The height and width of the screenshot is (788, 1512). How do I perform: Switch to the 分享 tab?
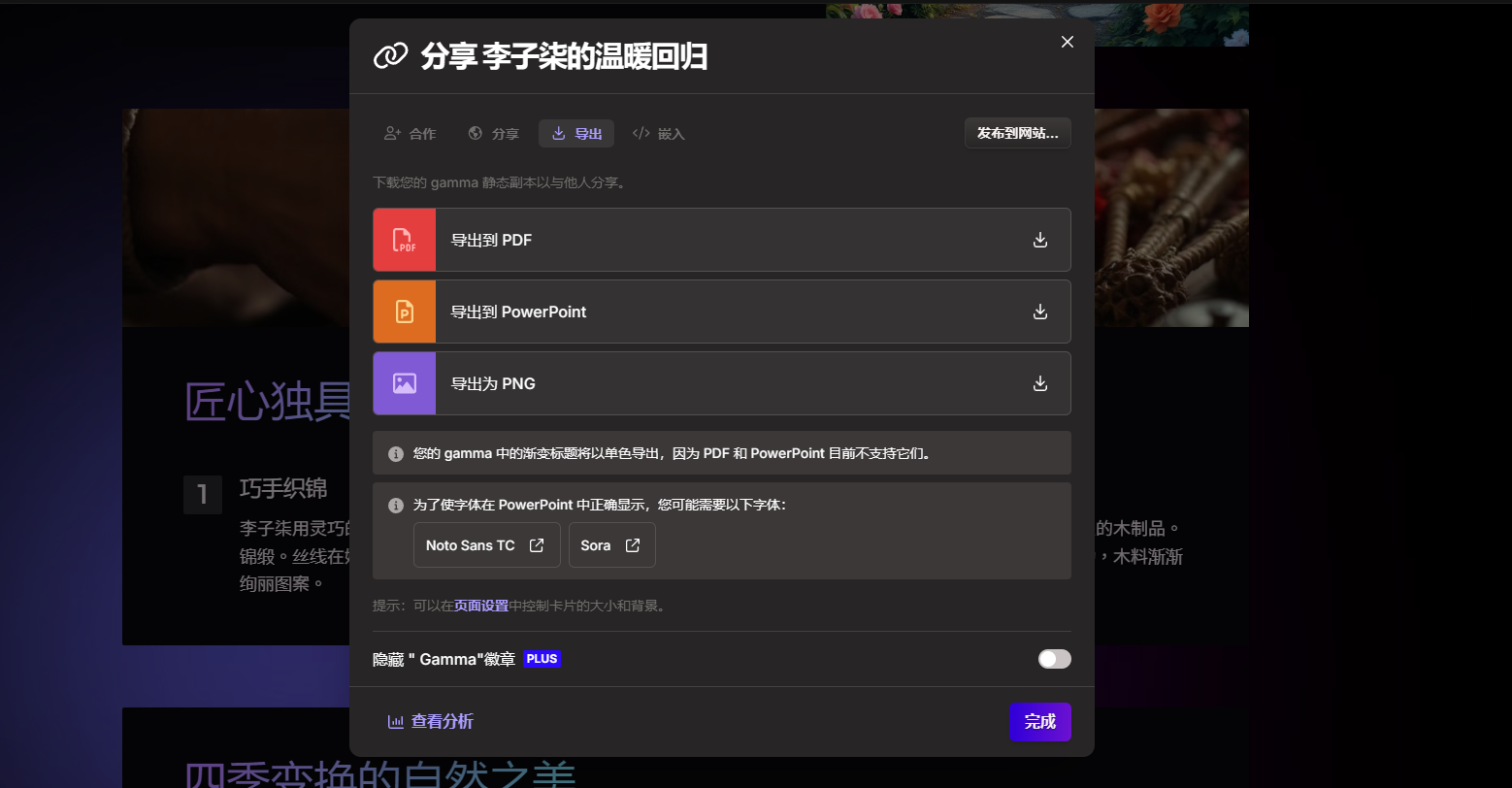(493, 134)
